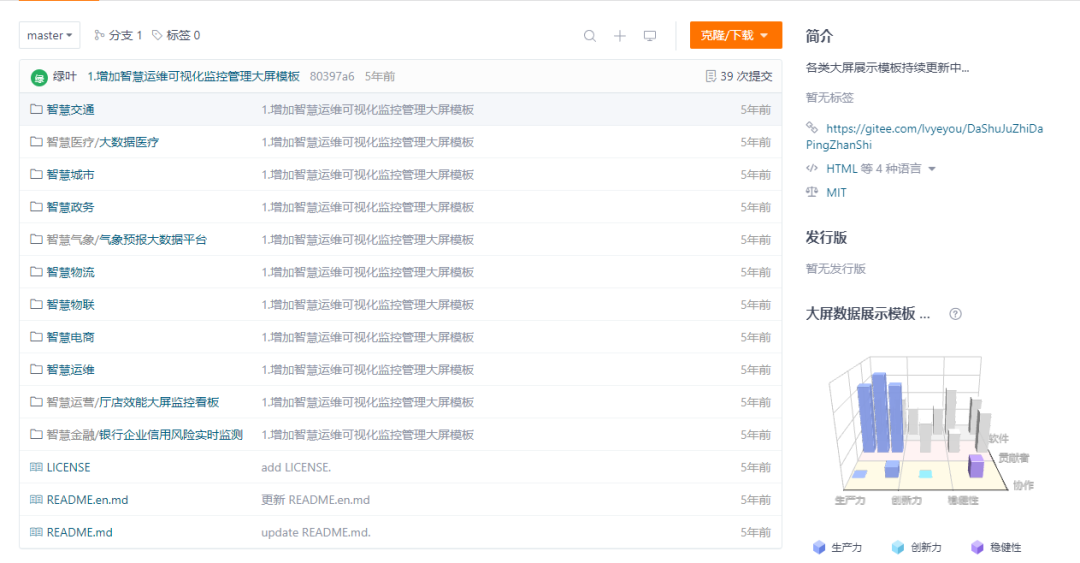Click the 生产力 legend color swatch
The width and height of the screenshot is (1080, 563).
(820, 547)
